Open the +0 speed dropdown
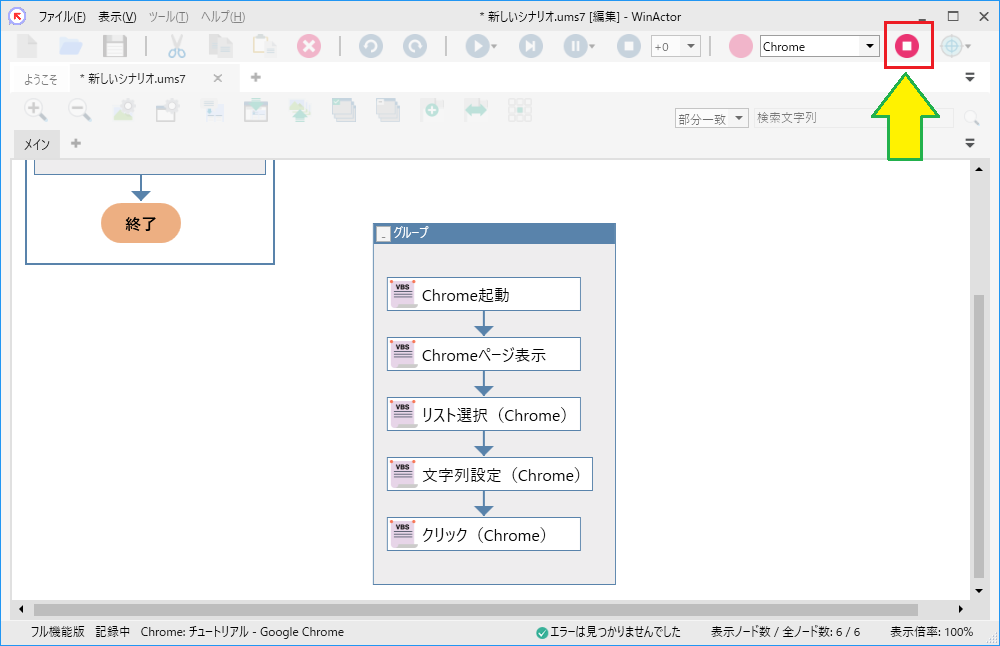The image size is (1000, 646). (x=691, y=46)
